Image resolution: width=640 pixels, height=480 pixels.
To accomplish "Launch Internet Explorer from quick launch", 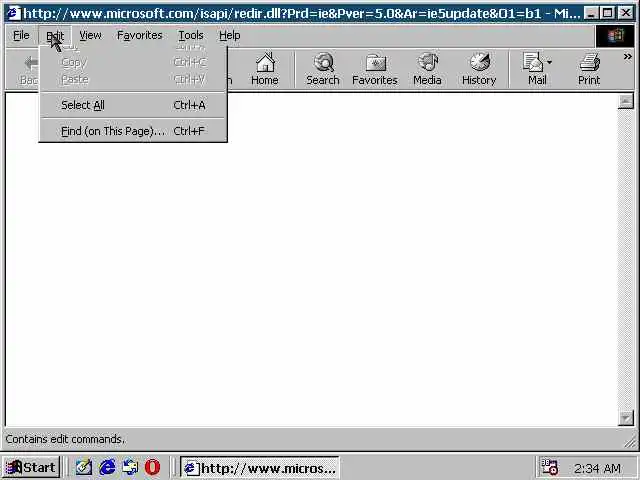I will [x=107, y=467].
